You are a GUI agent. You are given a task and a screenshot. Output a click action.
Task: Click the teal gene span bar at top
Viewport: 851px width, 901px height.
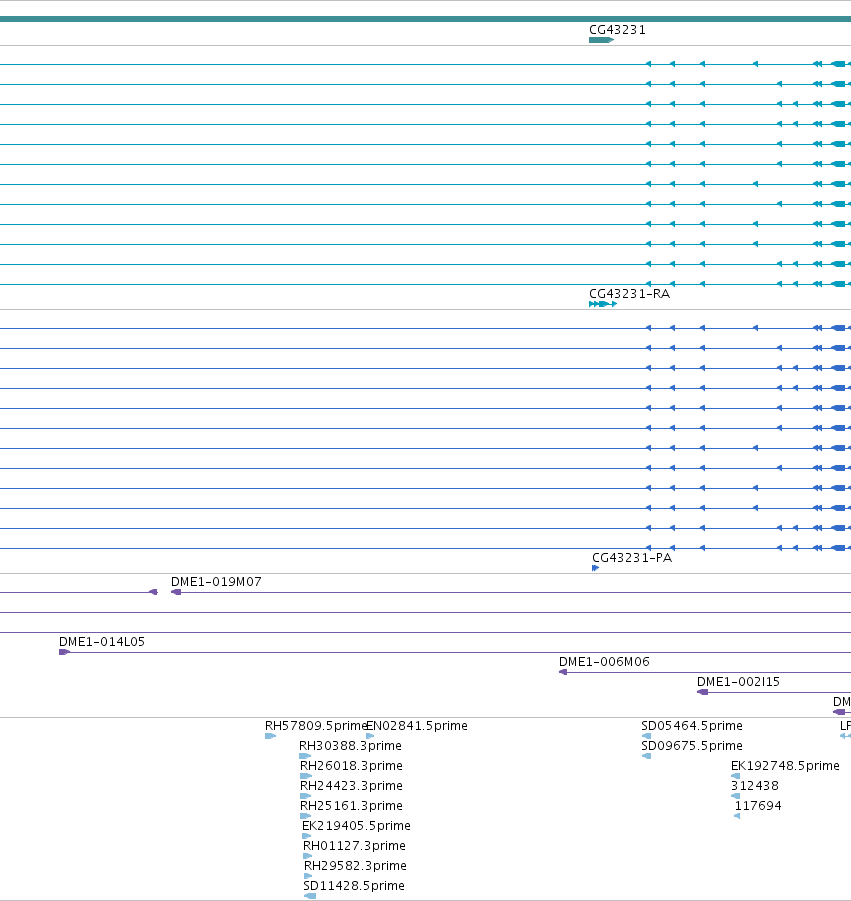tap(425, 19)
